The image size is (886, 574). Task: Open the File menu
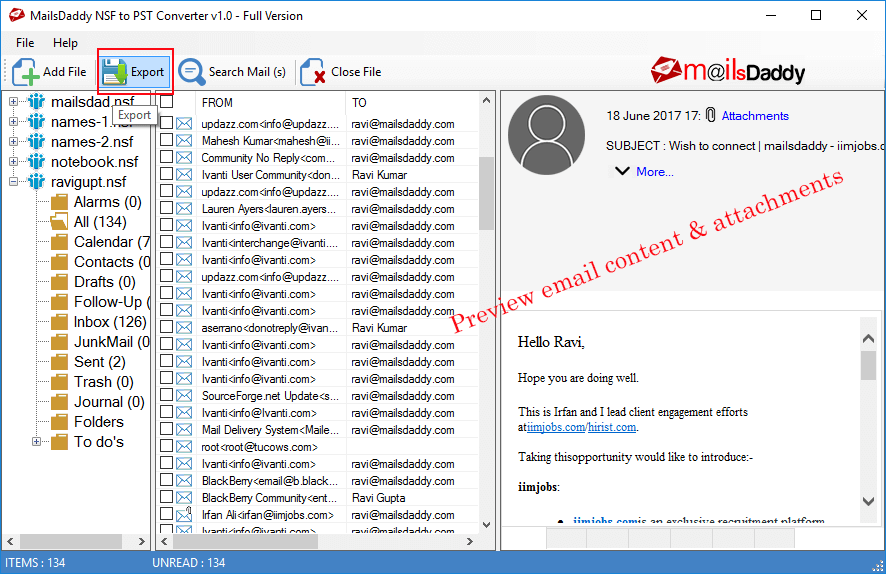tap(25, 43)
